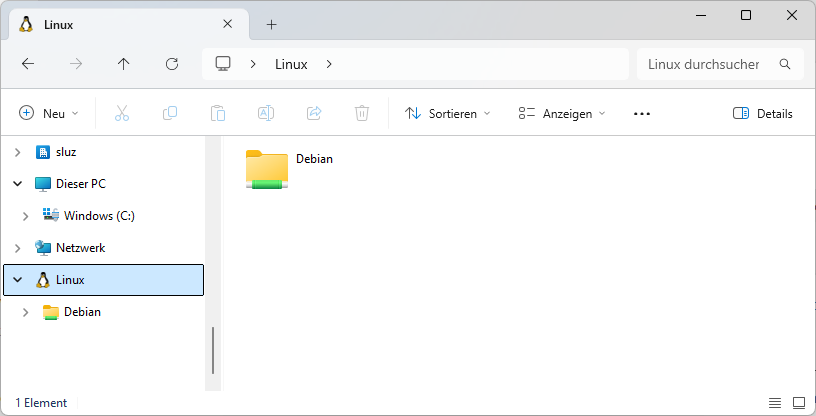This screenshot has height=416, width=816.
Task: Select Linux in the navigation pane
Action: click(x=104, y=280)
